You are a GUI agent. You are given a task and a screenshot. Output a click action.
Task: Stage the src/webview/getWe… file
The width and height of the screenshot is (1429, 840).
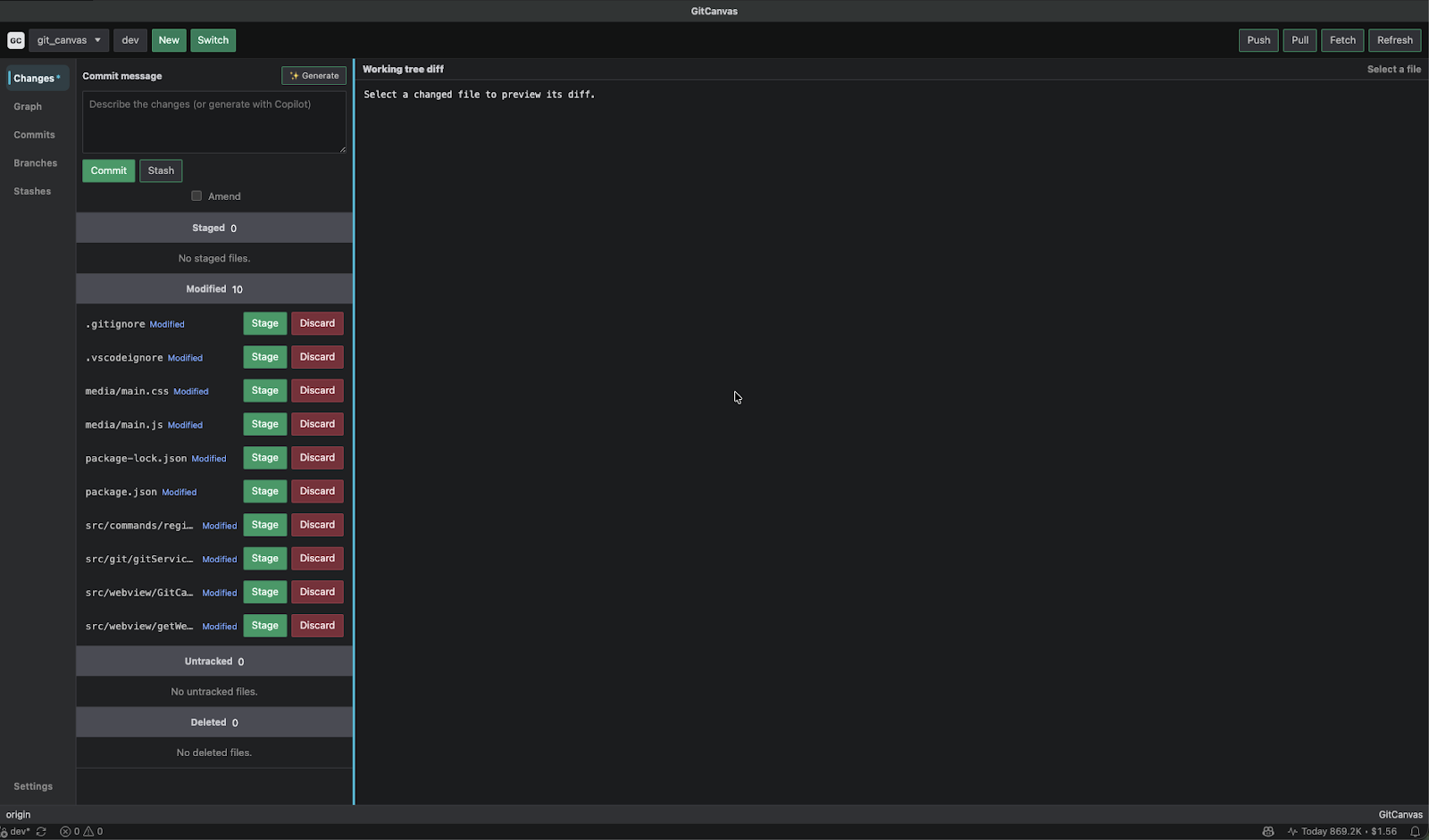pos(264,626)
